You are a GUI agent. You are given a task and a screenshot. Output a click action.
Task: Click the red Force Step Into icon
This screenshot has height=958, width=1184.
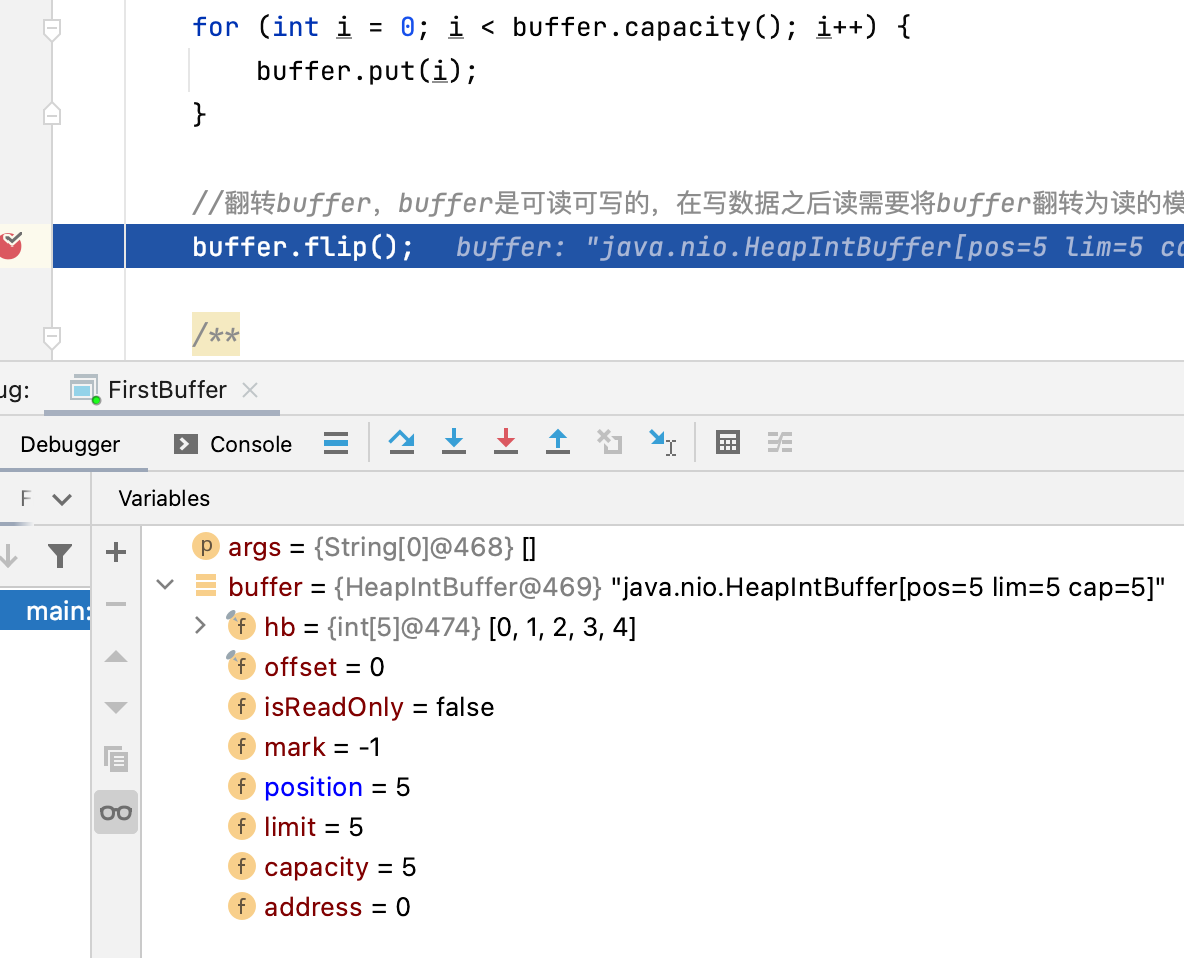505,442
